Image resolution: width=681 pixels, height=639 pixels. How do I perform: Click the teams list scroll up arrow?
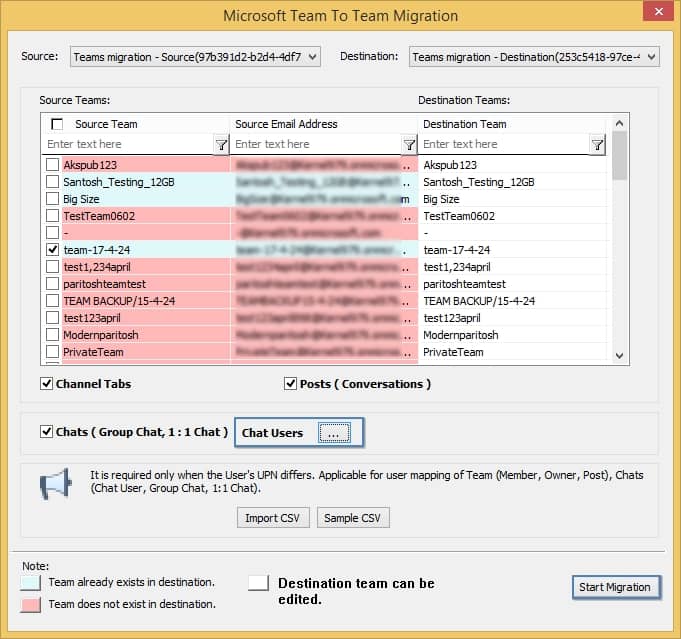(619, 123)
